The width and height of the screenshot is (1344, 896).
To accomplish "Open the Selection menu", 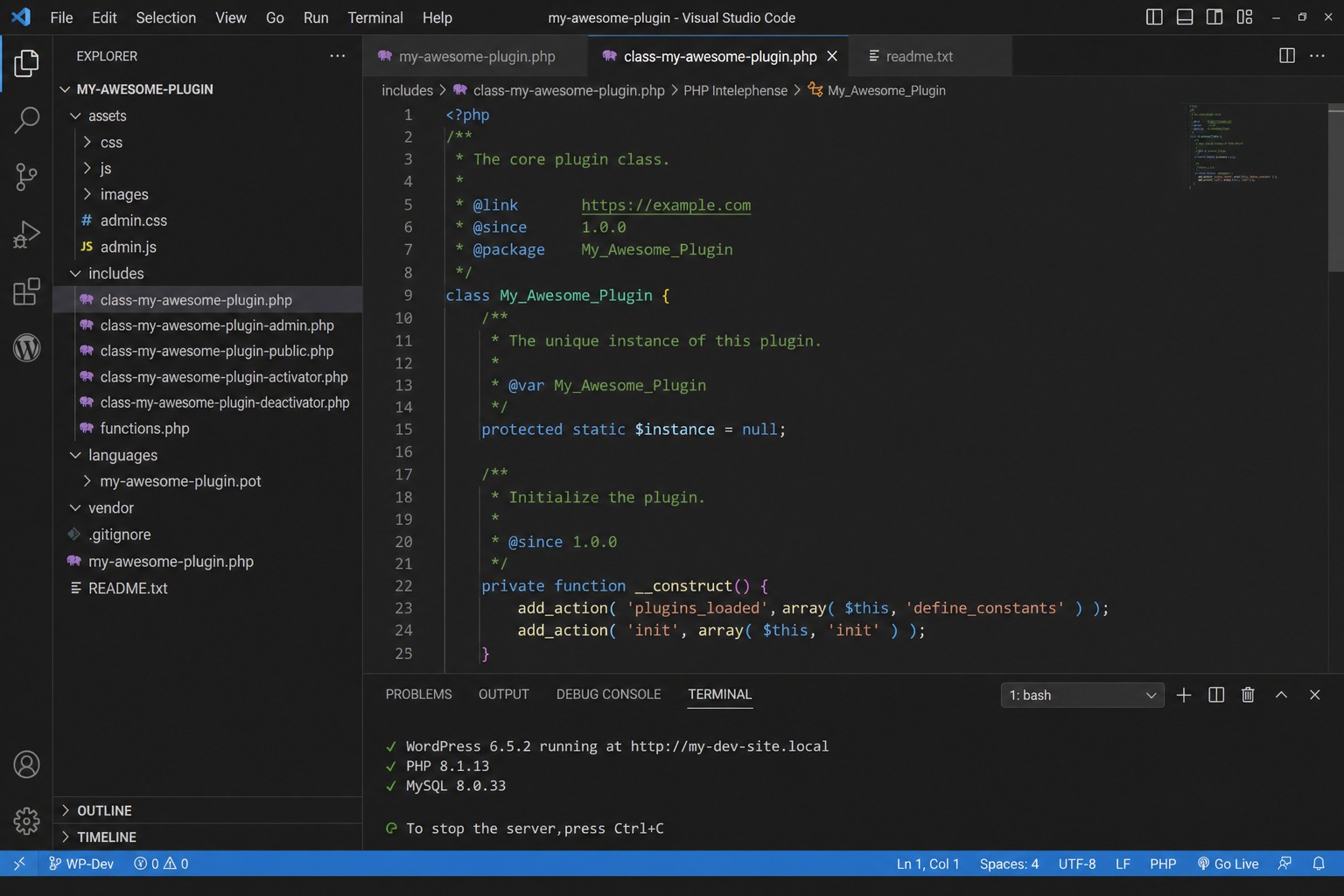I will coord(166,17).
